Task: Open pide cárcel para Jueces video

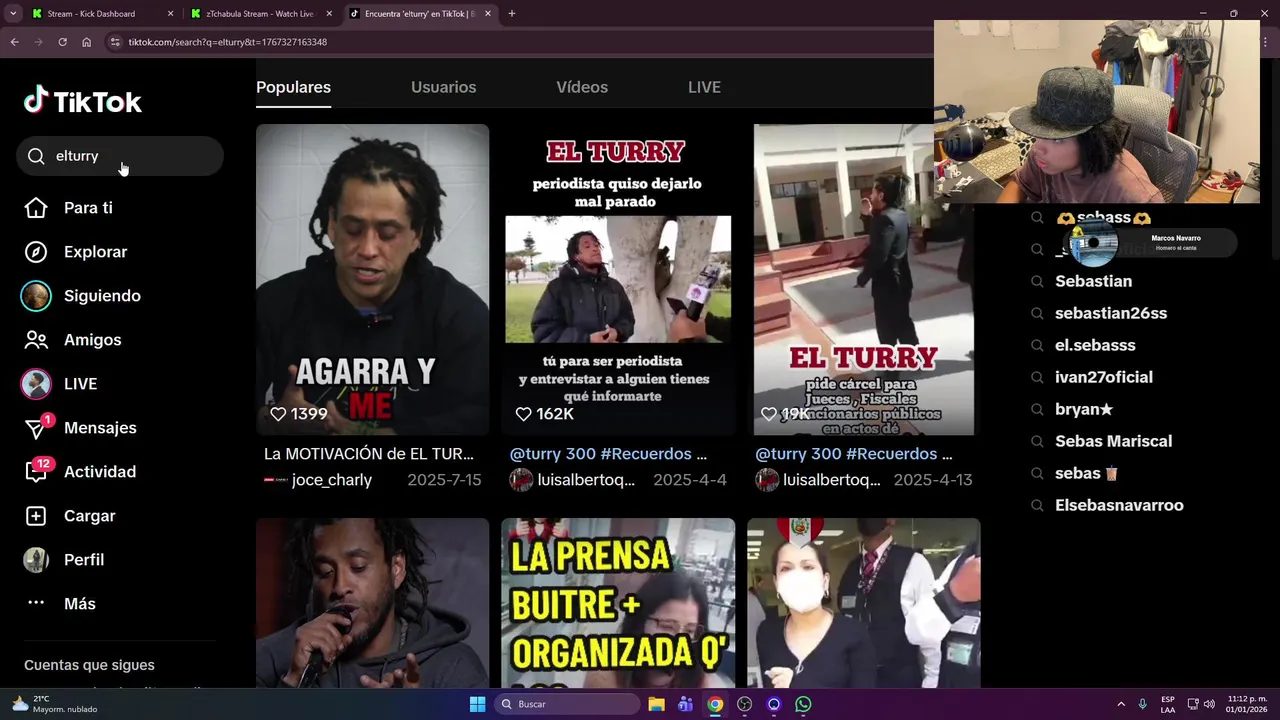Action: [863, 280]
